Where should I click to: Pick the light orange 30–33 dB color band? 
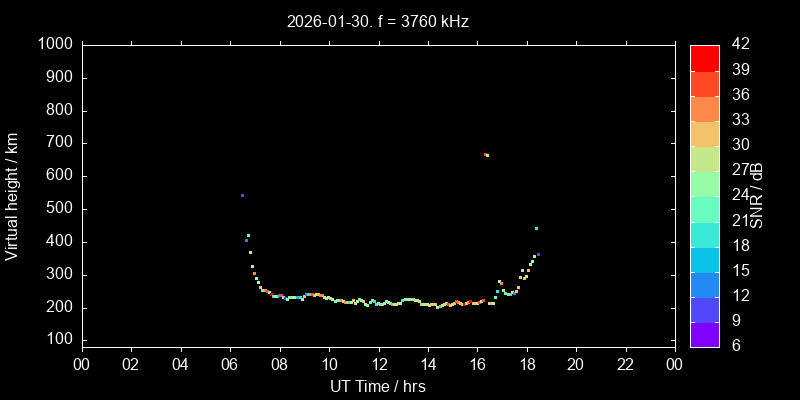click(x=705, y=133)
